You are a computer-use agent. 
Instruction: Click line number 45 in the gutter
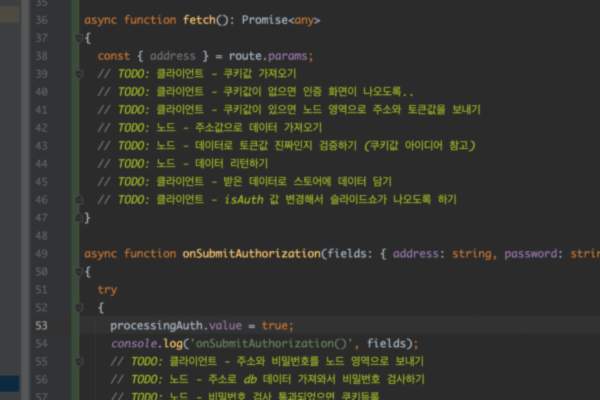click(x=41, y=182)
